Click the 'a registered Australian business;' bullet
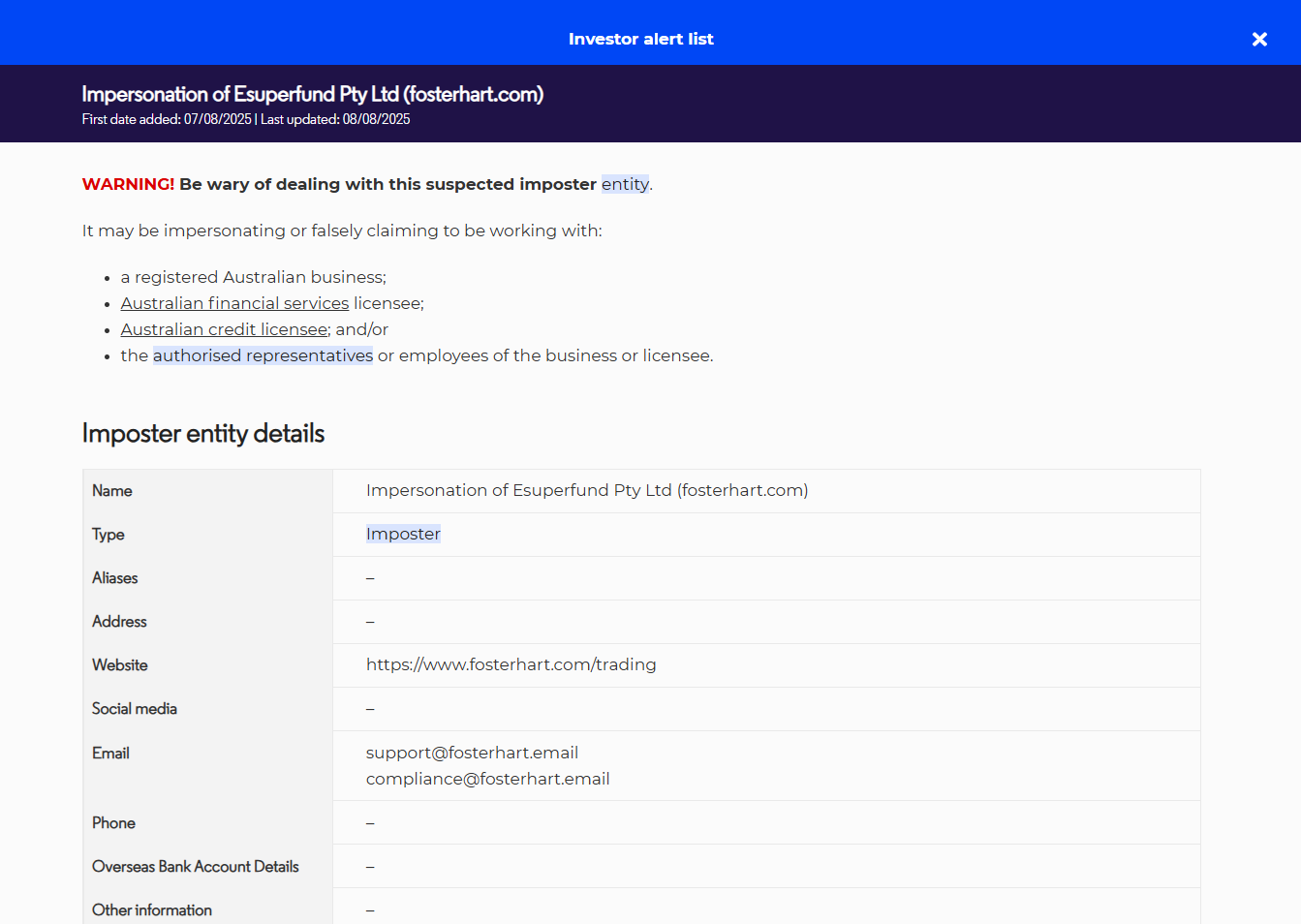 254,277
